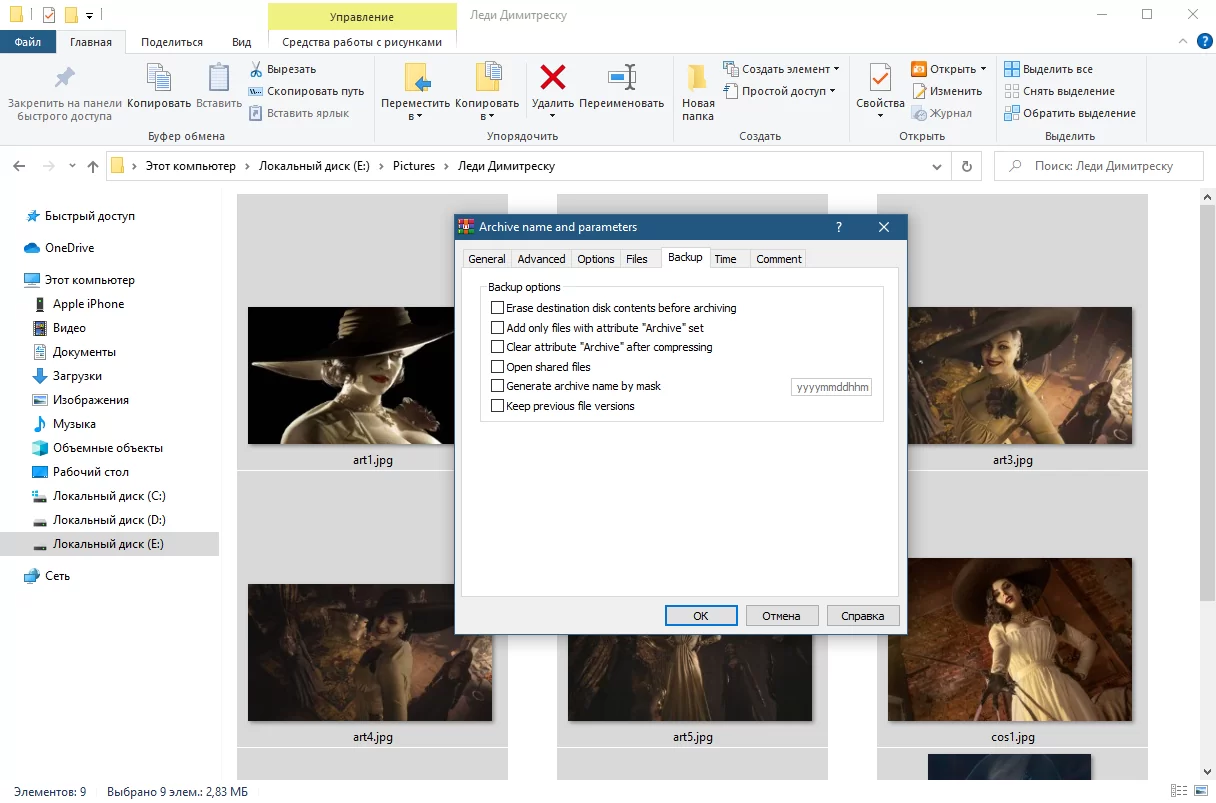The width and height of the screenshot is (1216, 803).
Task: Enable Erase destination disk contents before archiving
Action: [x=498, y=308]
